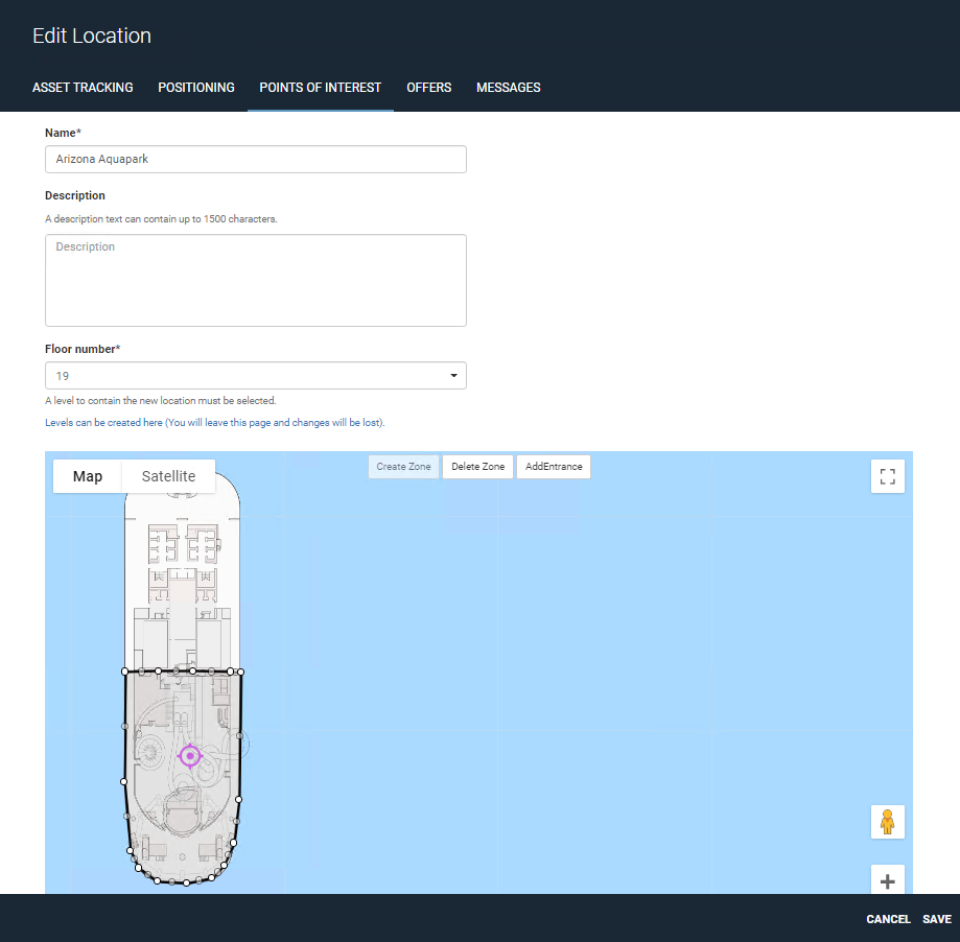Cancel editing the location
The height and width of the screenshot is (942, 960).
tap(888, 919)
